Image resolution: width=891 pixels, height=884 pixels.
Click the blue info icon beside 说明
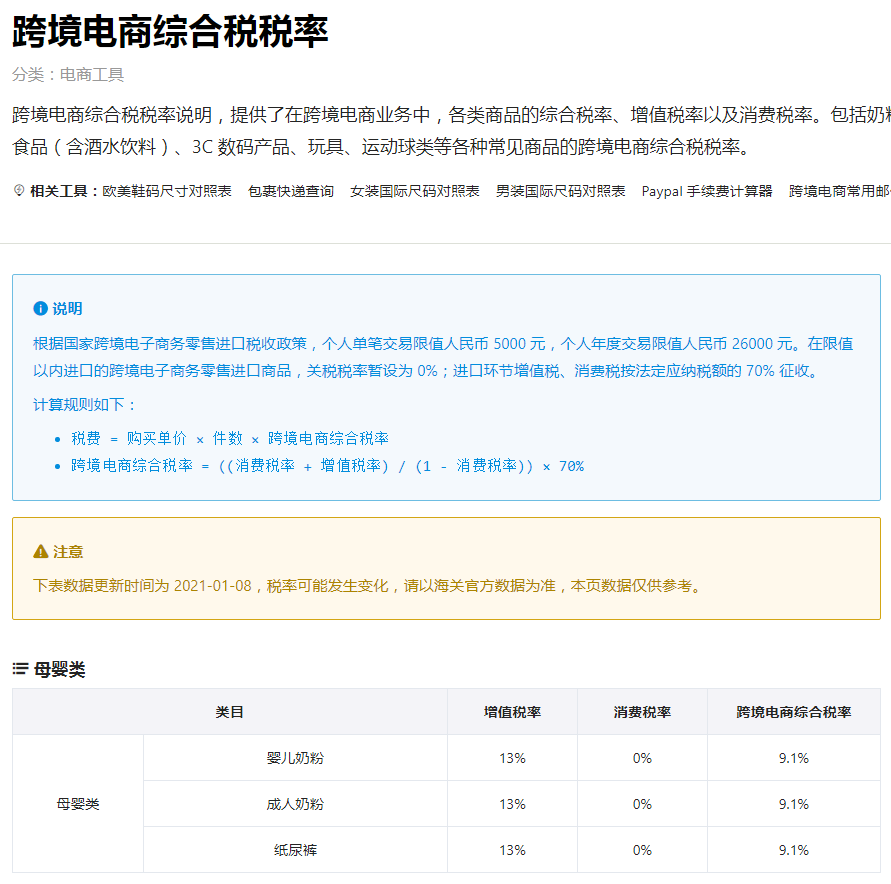(x=40, y=308)
